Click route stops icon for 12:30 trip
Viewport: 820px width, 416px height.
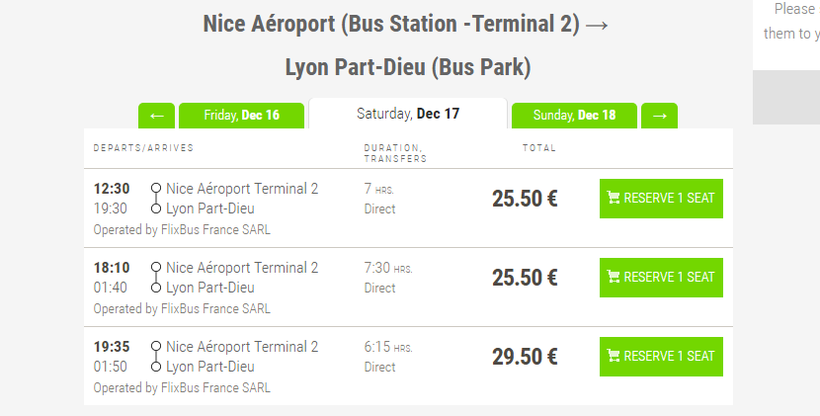[155, 198]
